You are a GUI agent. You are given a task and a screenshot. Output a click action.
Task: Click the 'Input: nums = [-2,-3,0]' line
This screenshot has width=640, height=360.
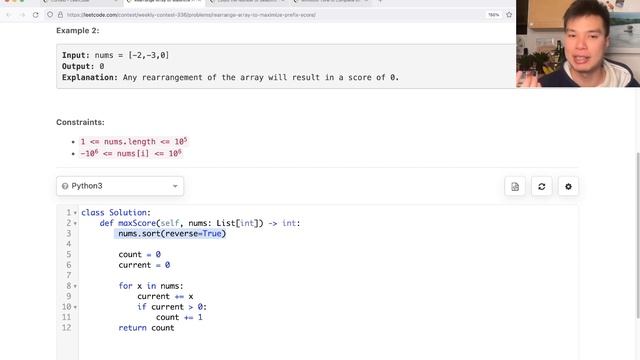(116, 55)
